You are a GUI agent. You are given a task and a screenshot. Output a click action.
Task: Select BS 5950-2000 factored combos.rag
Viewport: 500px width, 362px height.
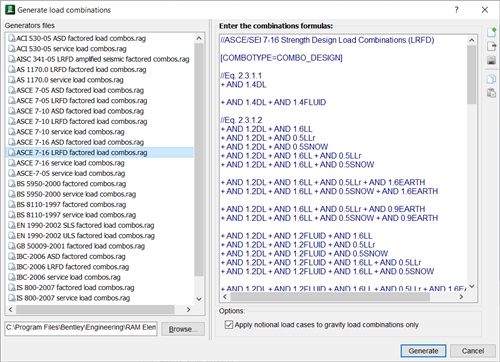pyautogui.click(x=71, y=184)
